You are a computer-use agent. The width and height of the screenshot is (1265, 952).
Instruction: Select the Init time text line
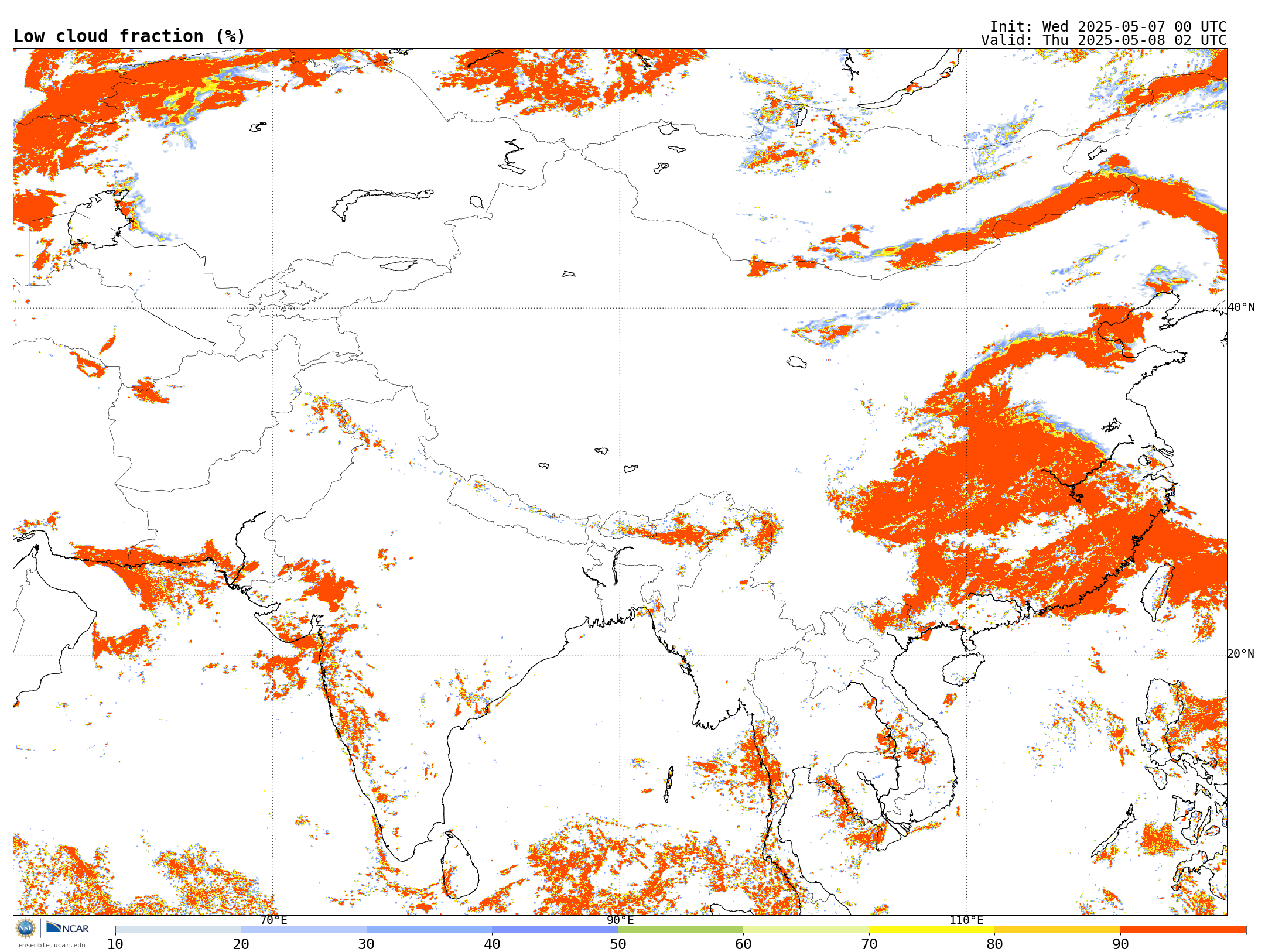click(x=1108, y=27)
